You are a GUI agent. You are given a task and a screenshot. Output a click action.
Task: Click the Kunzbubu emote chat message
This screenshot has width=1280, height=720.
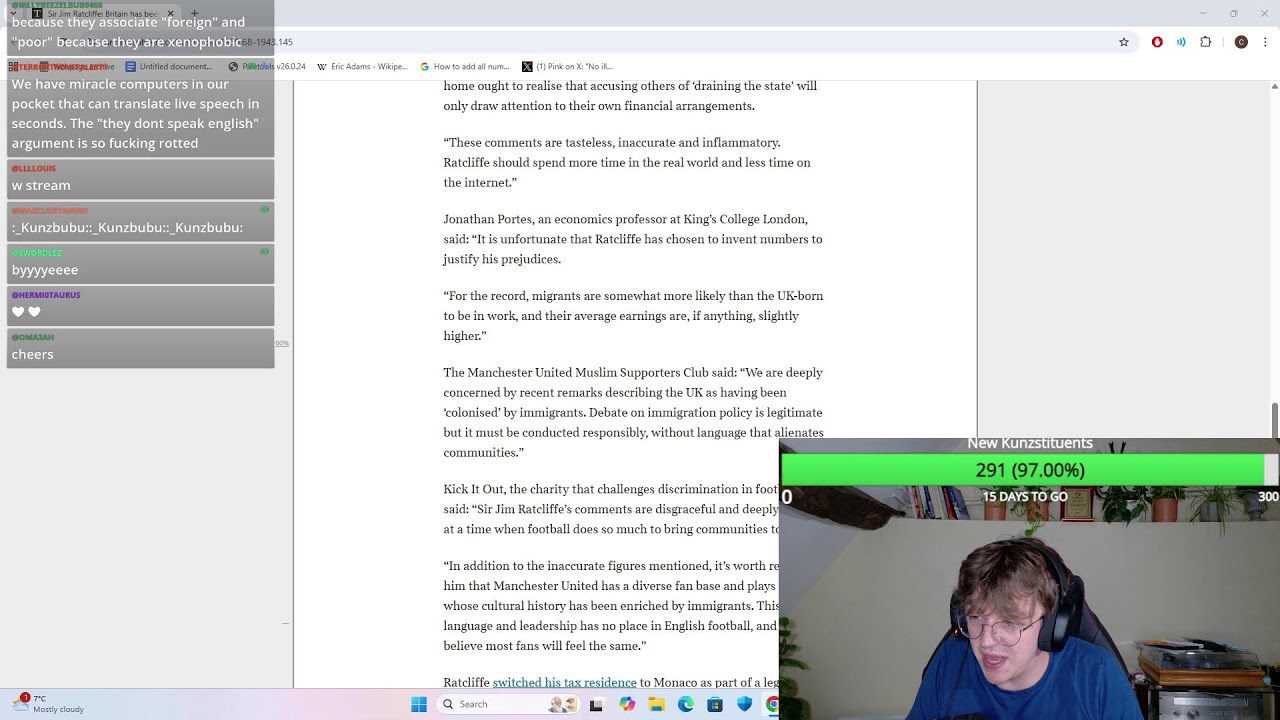pos(140,220)
